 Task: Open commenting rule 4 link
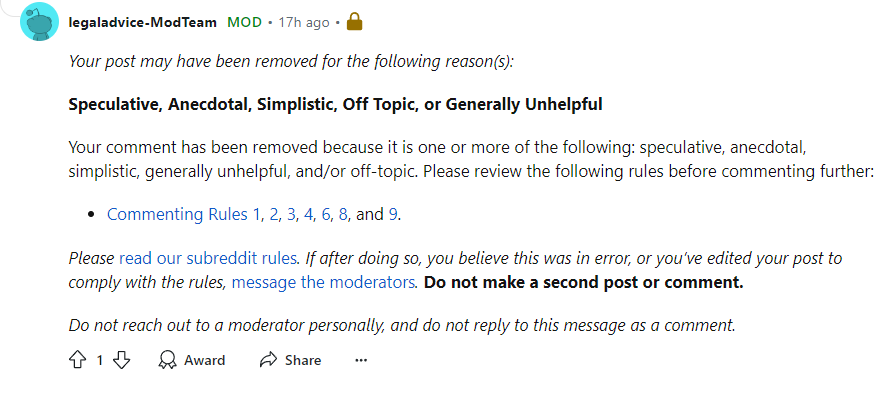[x=309, y=214]
